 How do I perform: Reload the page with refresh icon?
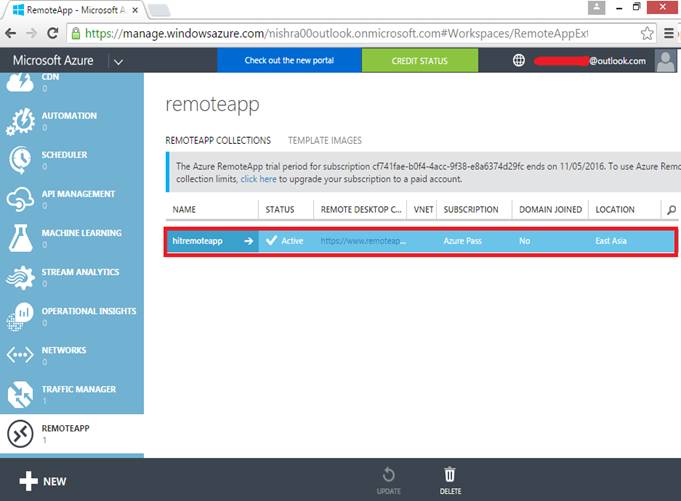point(53,33)
